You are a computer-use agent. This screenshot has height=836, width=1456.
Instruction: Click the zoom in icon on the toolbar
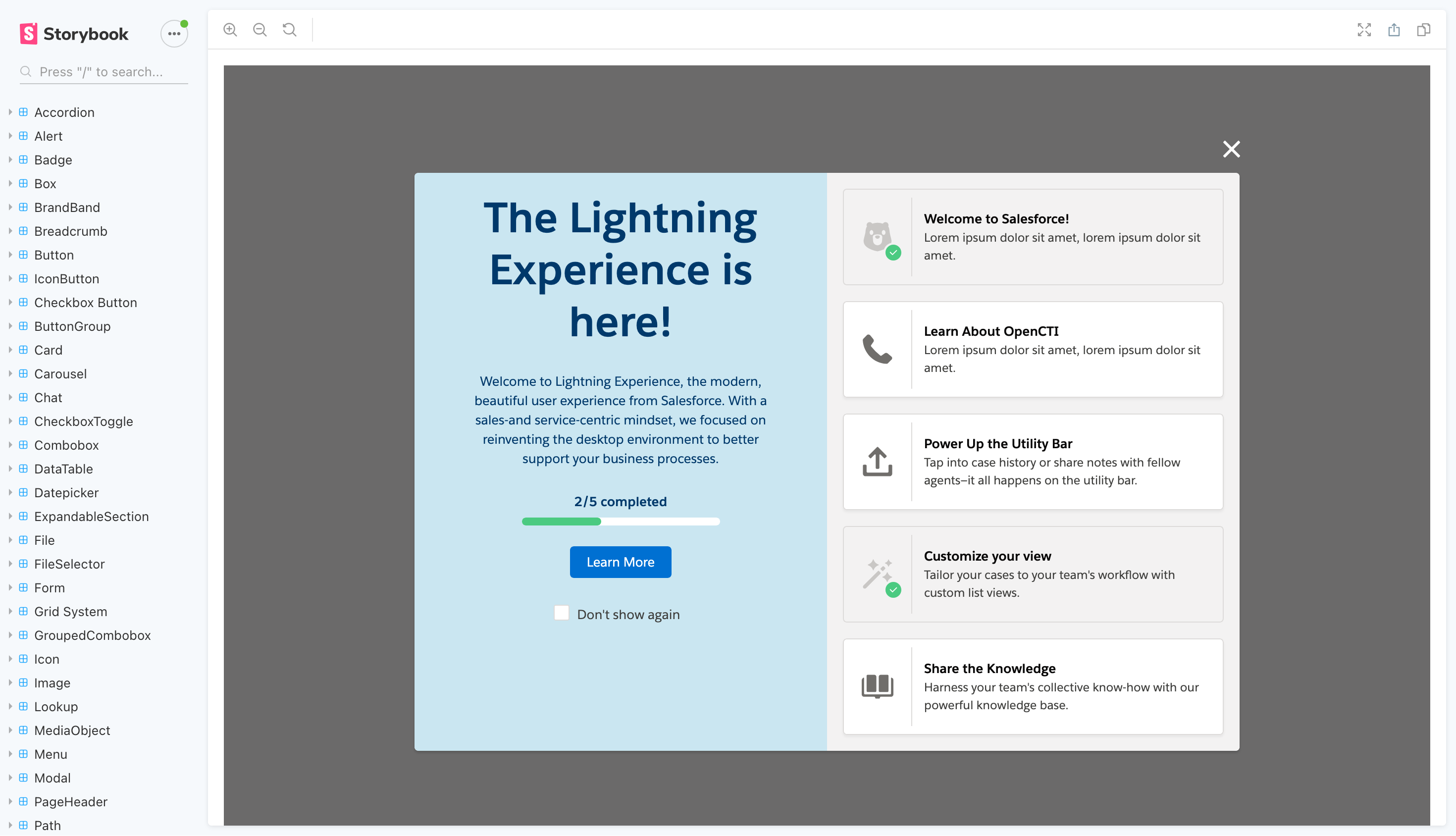[230, 29]
